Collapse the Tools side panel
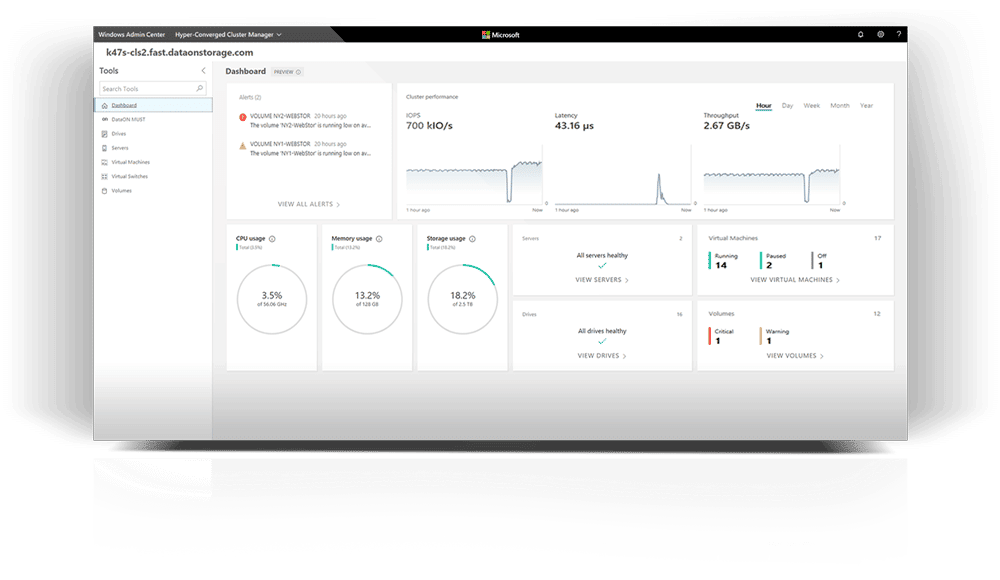 [203, 71]
